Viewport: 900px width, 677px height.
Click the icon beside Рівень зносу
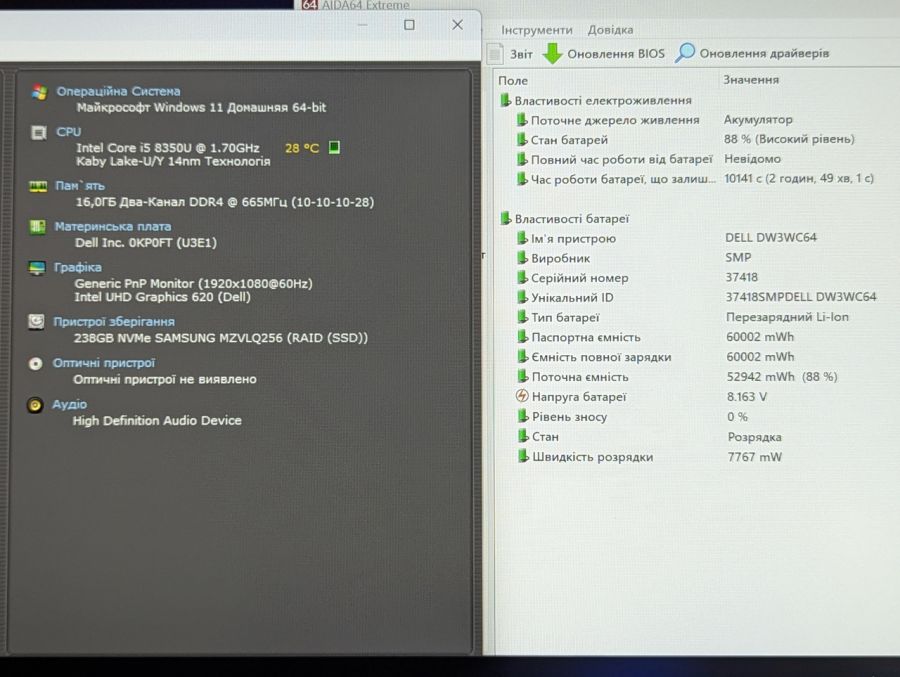(x=522, y=416)
